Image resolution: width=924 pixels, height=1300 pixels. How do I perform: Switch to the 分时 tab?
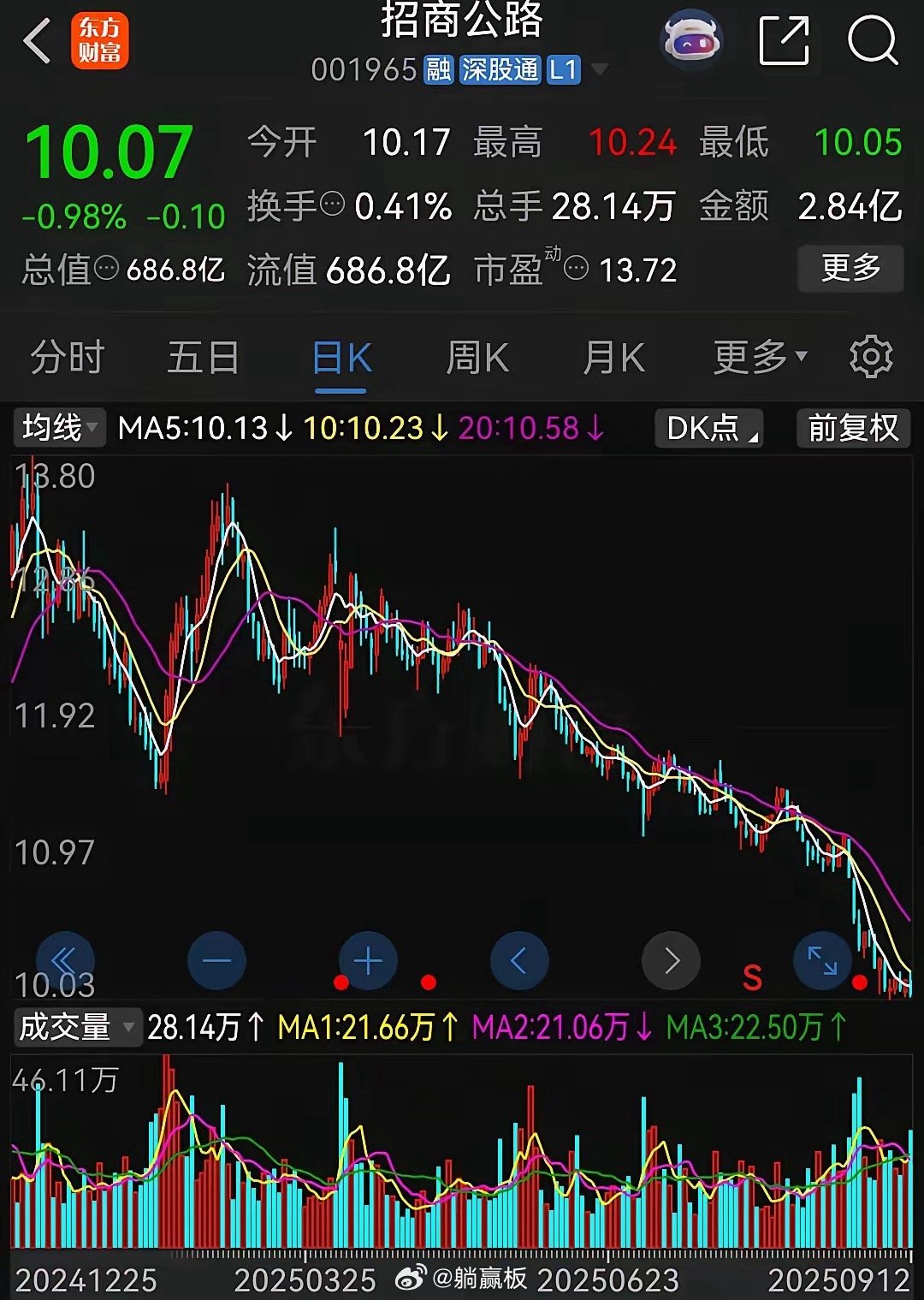[x=68, y=357]
